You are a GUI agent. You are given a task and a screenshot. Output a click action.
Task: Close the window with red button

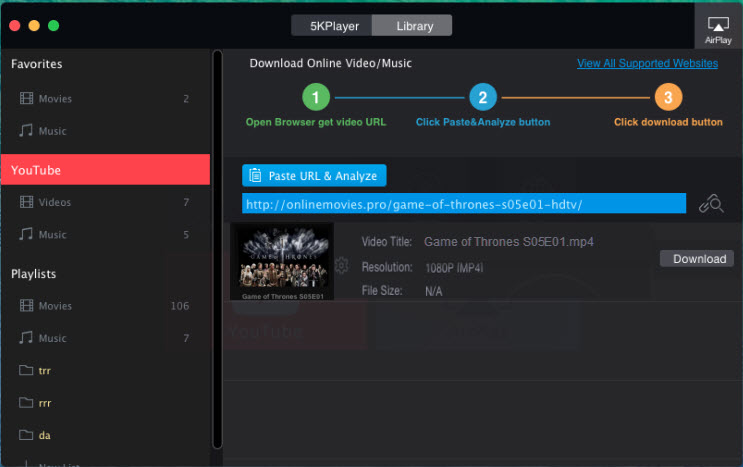tap(15, 26)
